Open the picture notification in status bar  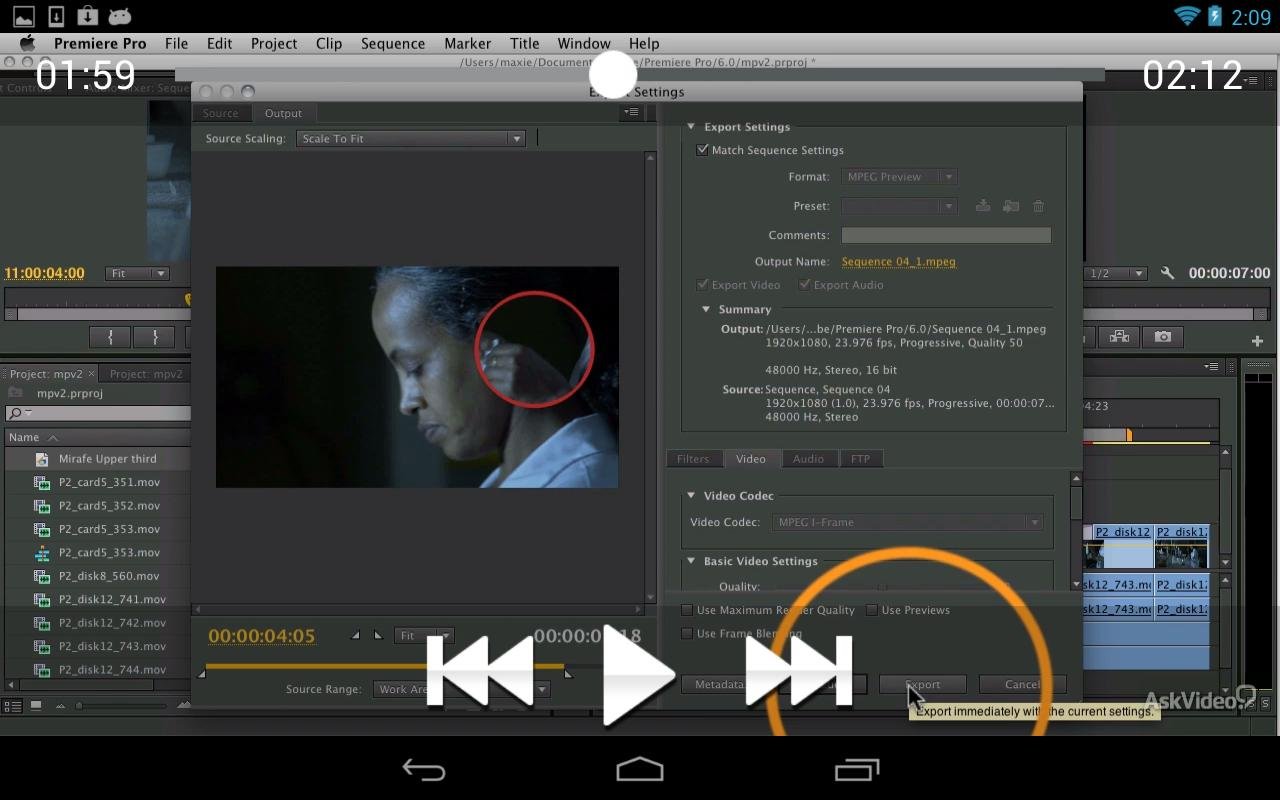(x=22, y=16)
